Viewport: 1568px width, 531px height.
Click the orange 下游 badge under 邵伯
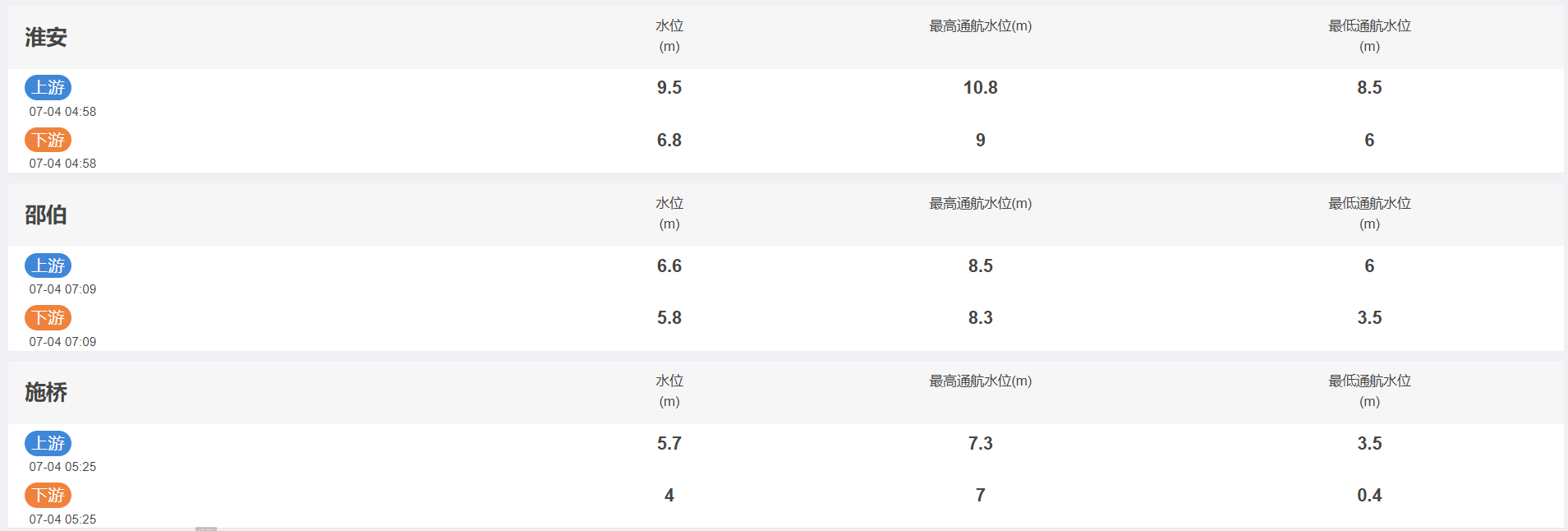tap(48, 317)
